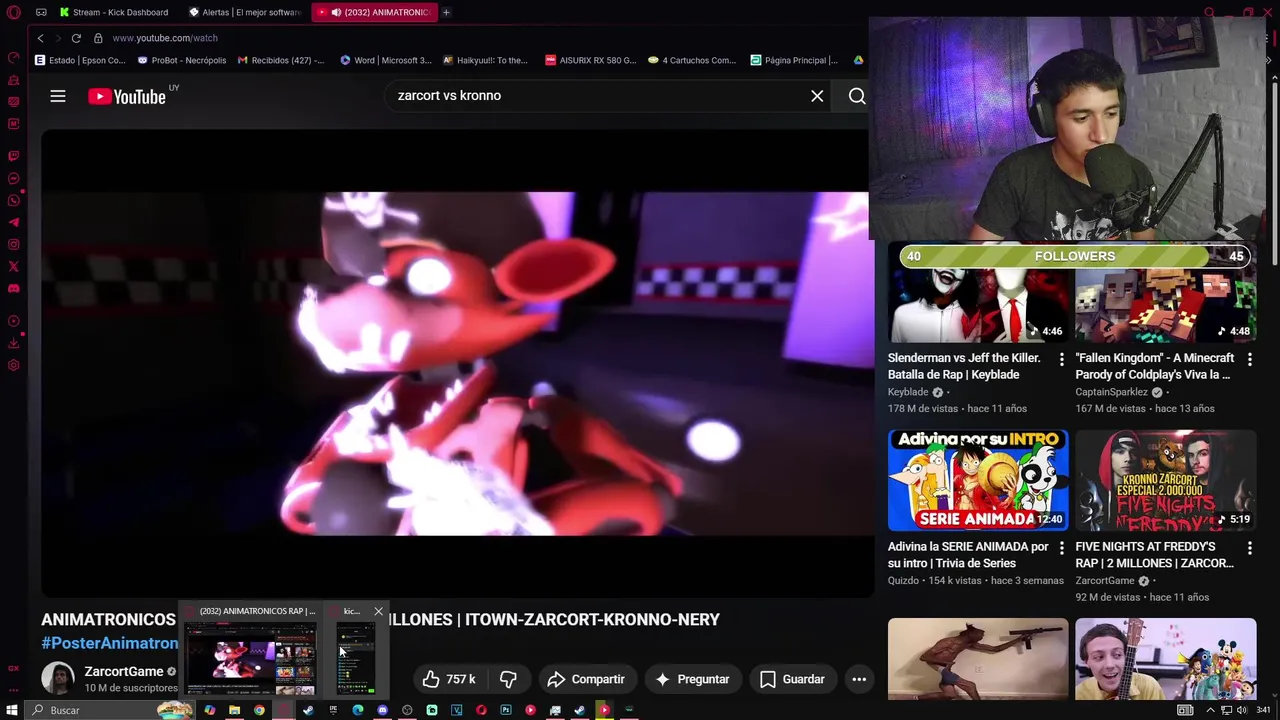Open Word | Microsoft 365 bookmark
1280x720 pixels.
pos(386,60)
